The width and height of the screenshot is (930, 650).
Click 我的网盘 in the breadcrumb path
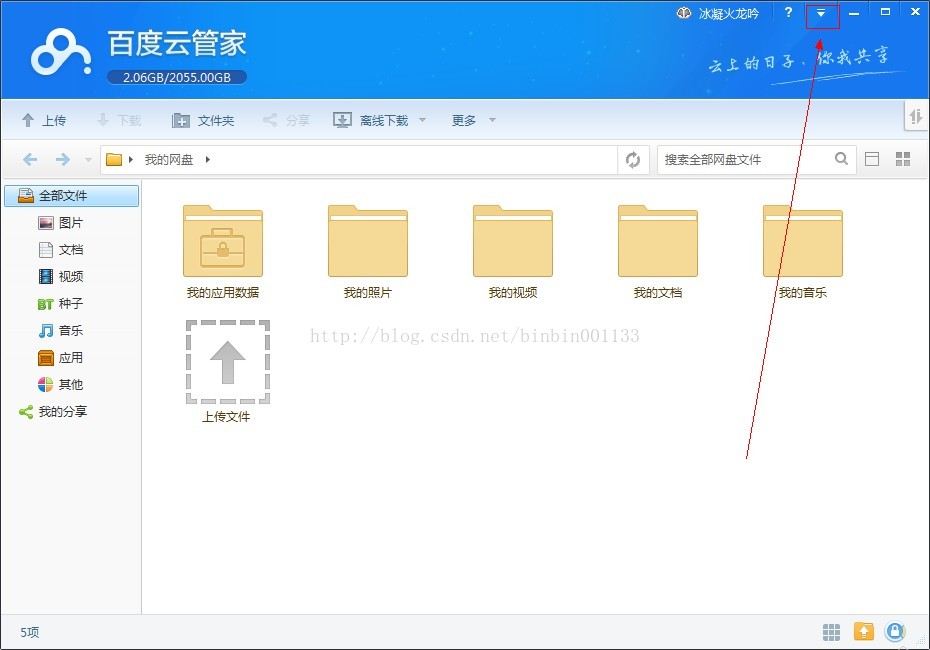tap(169, 160)
